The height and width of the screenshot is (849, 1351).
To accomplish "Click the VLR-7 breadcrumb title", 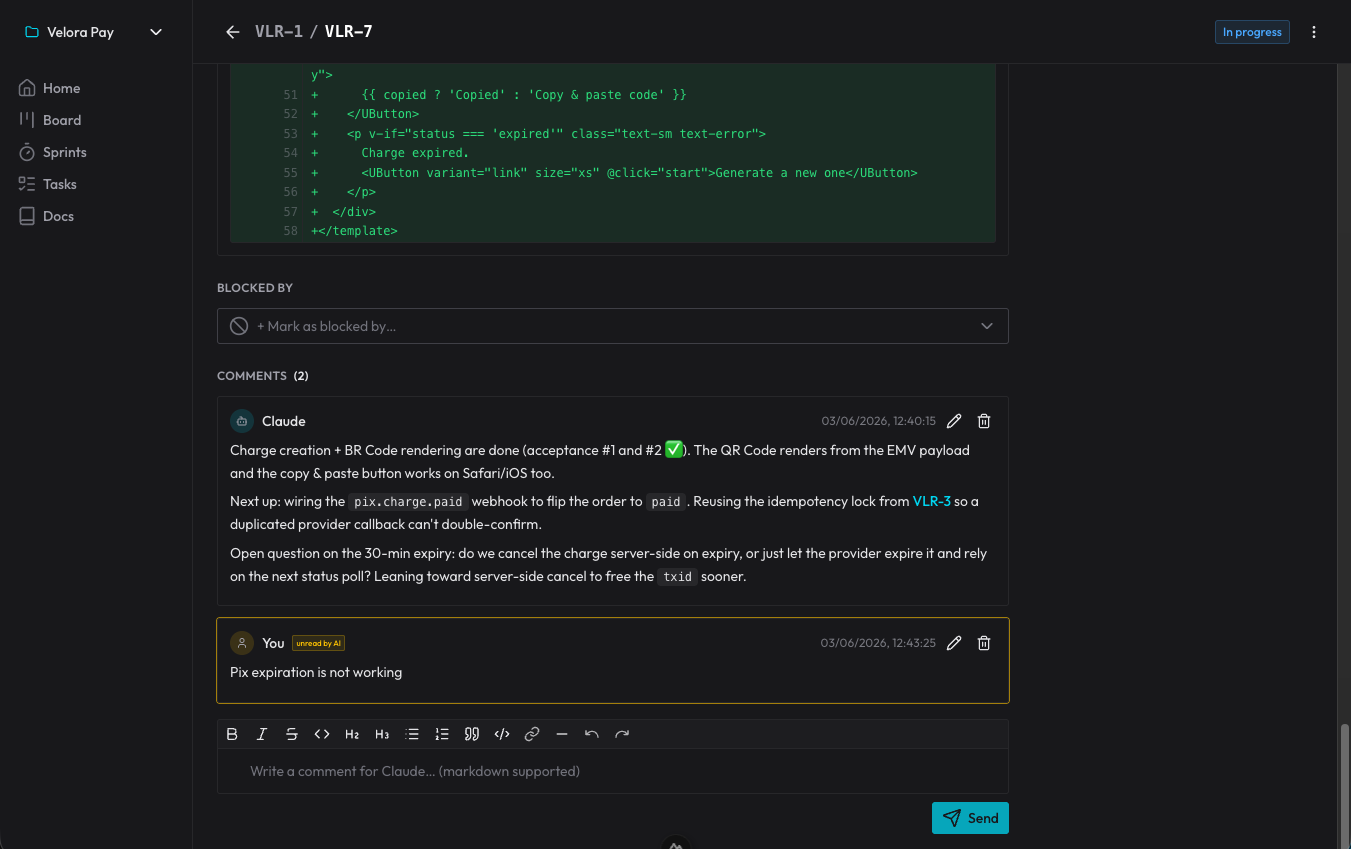I will click(x=349, y=32).
